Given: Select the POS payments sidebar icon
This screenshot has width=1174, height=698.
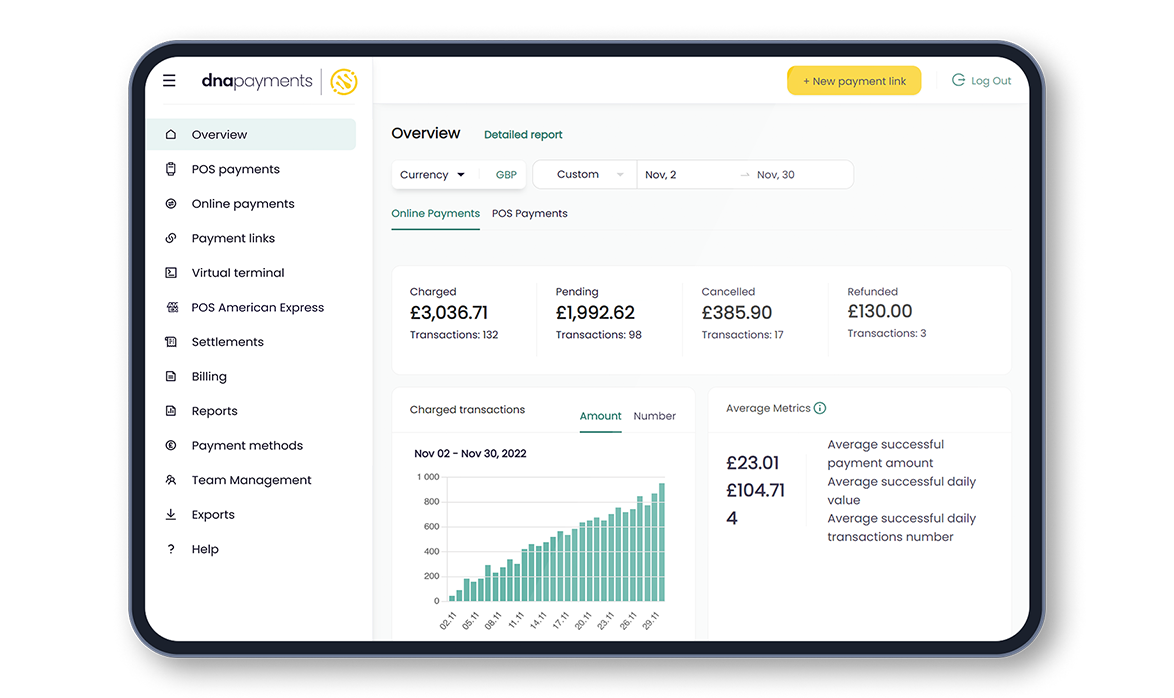Looking at the screenshot, I should tap(172, 168).
